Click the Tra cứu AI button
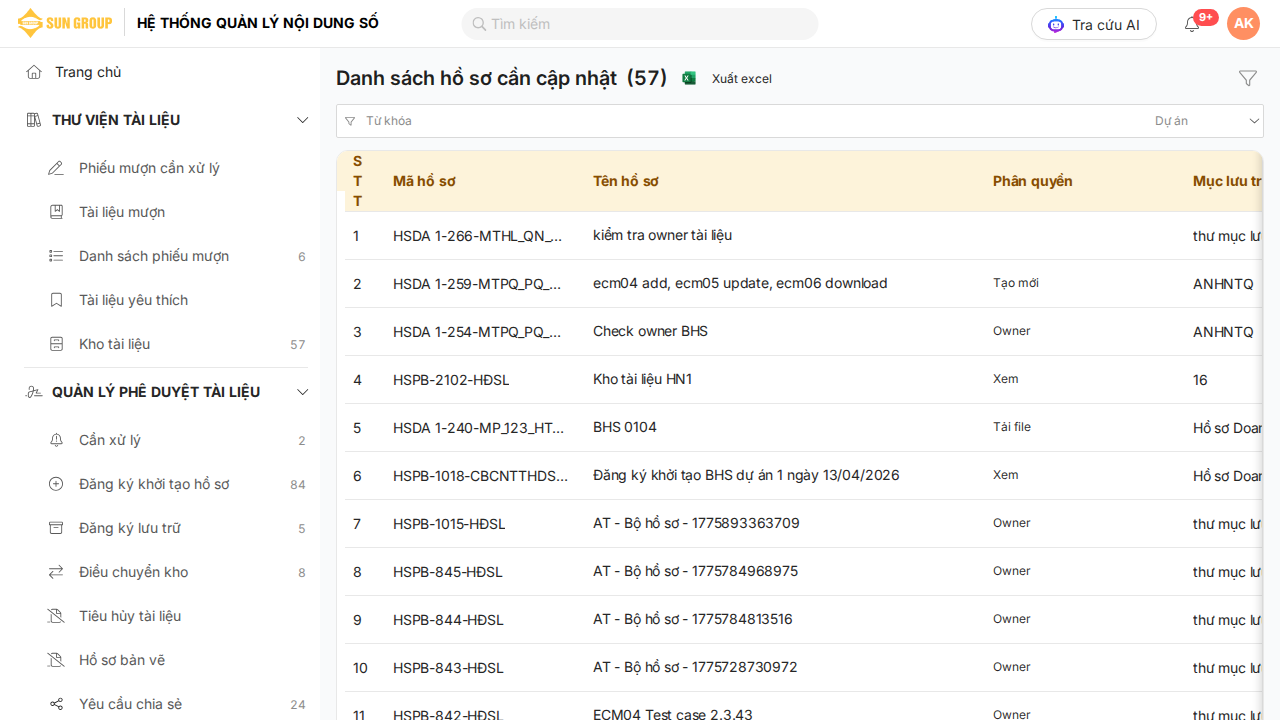1280x720 pixels. 1093,24
